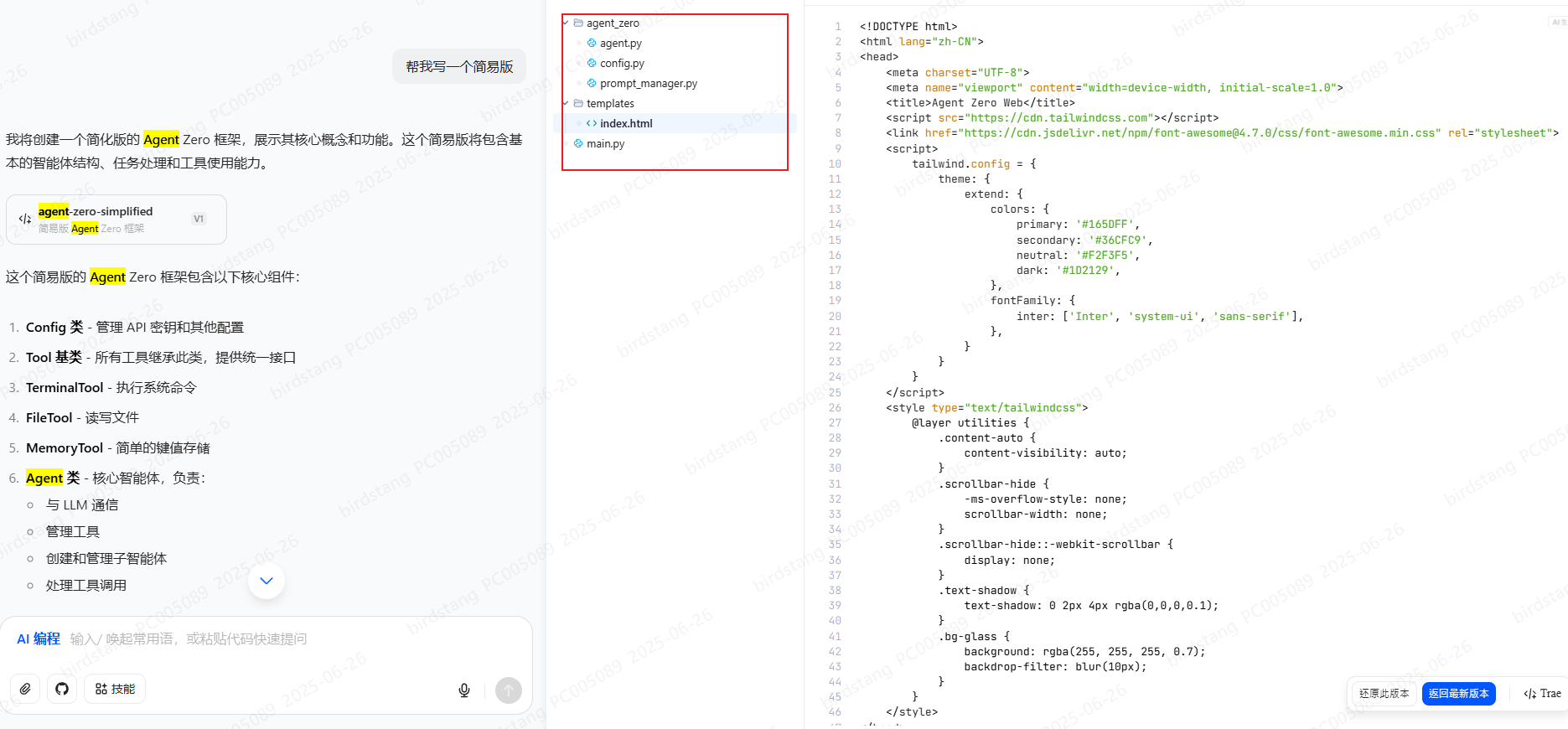Click the paperclip attachment icon

coord(25,689)
